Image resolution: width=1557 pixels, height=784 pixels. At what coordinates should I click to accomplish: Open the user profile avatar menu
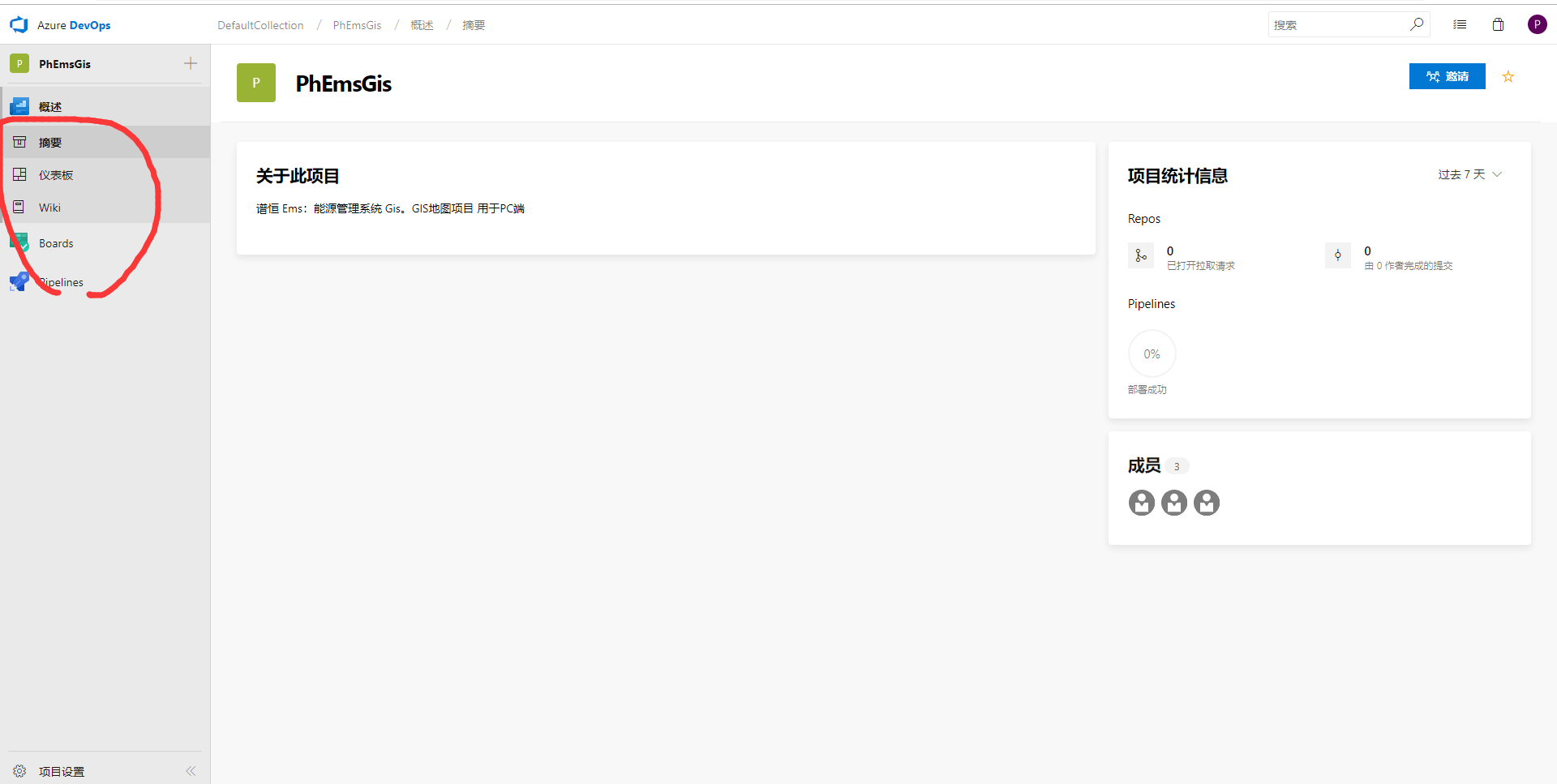[1537, 25]
